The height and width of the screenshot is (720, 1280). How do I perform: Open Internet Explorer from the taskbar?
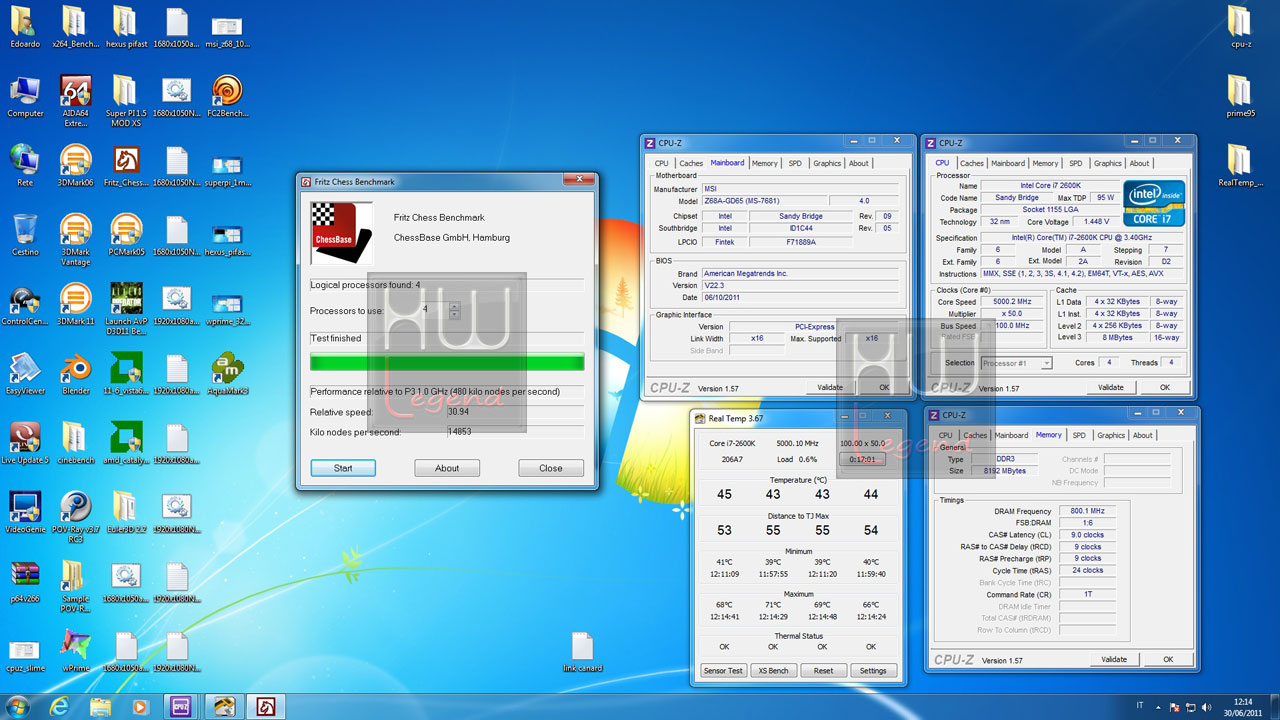(x=60, y=707)
